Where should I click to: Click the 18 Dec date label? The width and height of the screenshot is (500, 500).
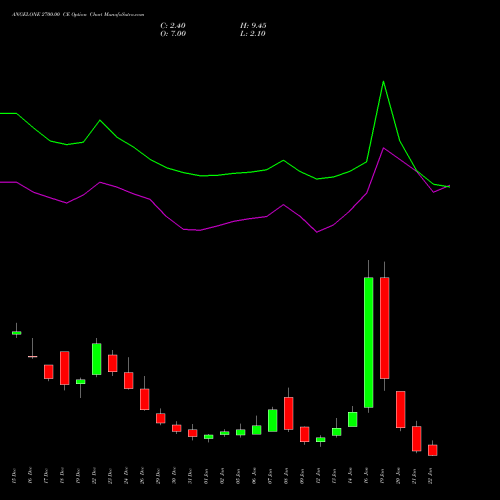(x=62, y=476)
